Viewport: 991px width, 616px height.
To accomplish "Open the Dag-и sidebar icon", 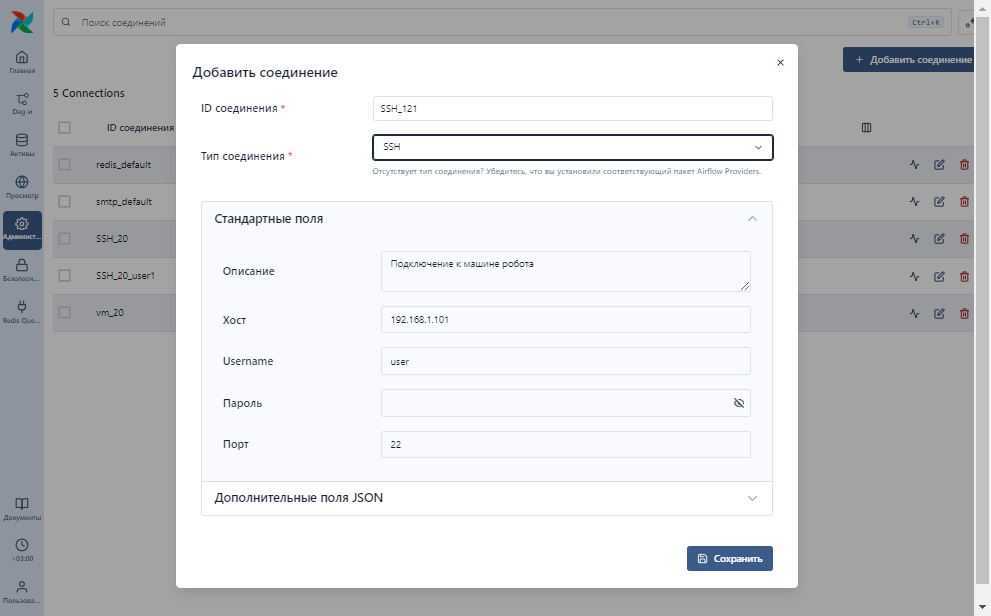I will click(x=22, y=99).
